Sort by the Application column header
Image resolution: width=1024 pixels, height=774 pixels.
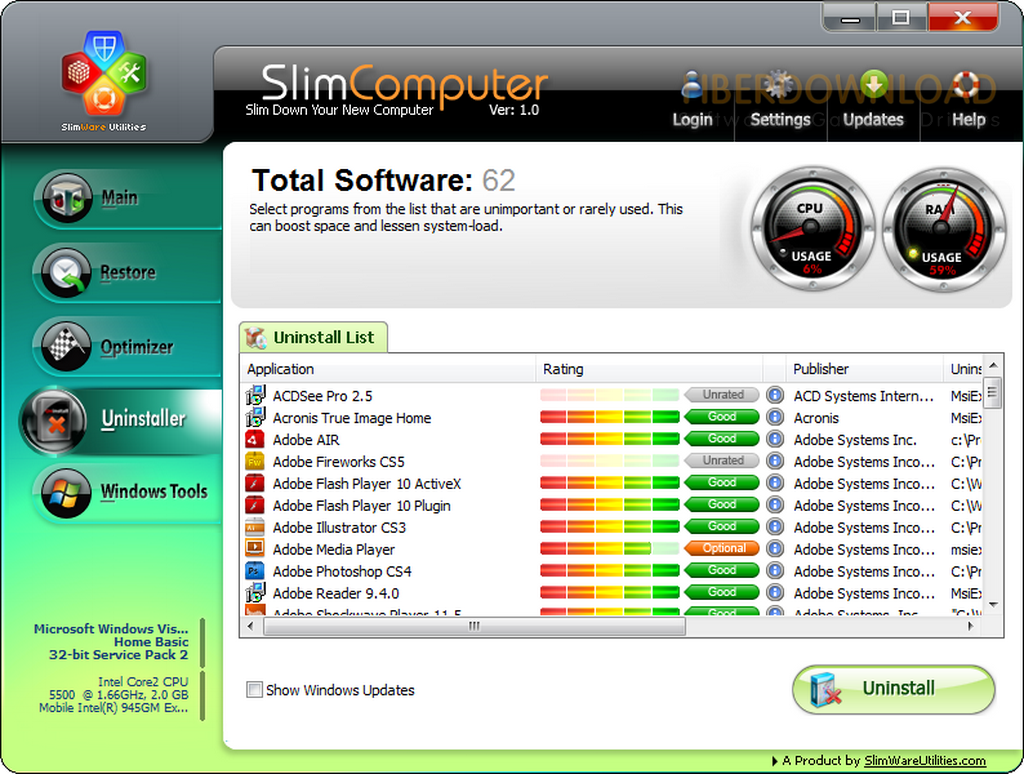coord(388,369)
